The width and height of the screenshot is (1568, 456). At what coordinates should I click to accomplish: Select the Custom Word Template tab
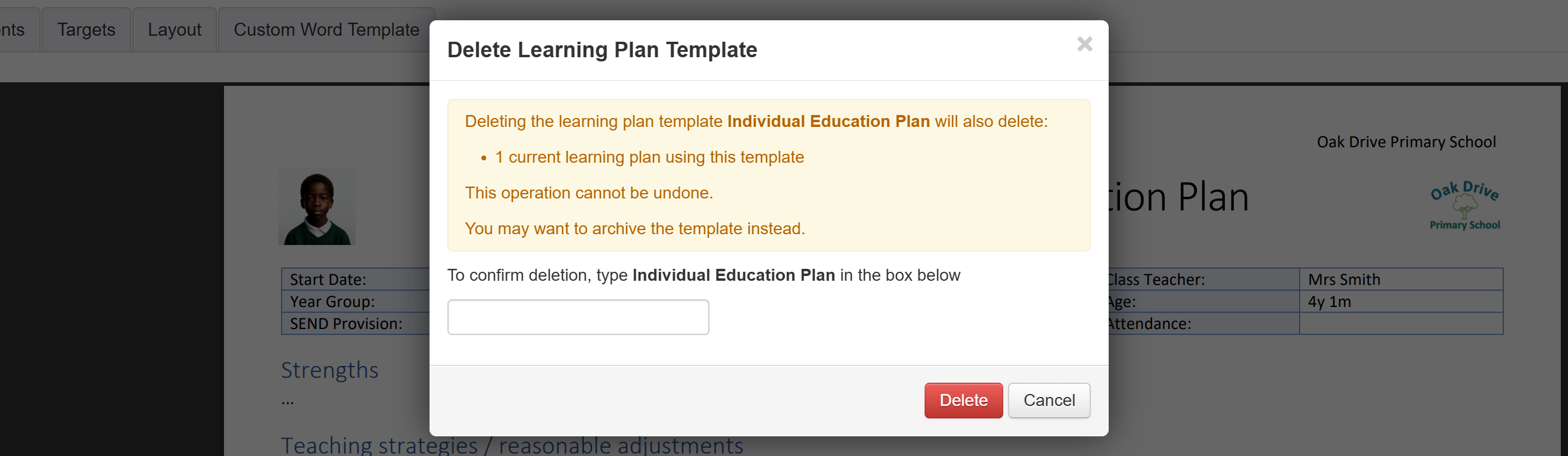pos(326,29)
